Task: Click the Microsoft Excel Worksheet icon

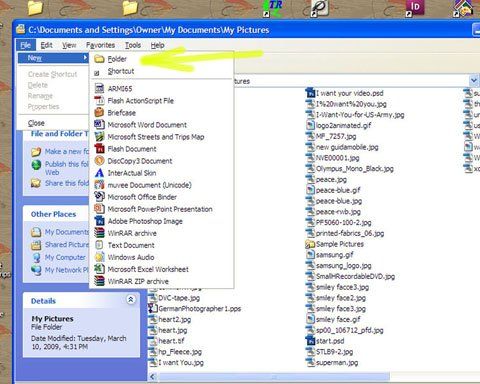Action: click(99, 269)
